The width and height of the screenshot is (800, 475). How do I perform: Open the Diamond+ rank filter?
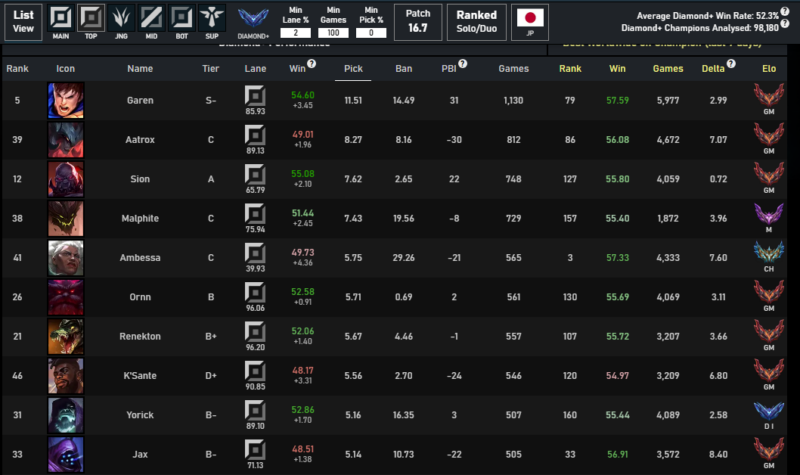(x=253, y=20)
